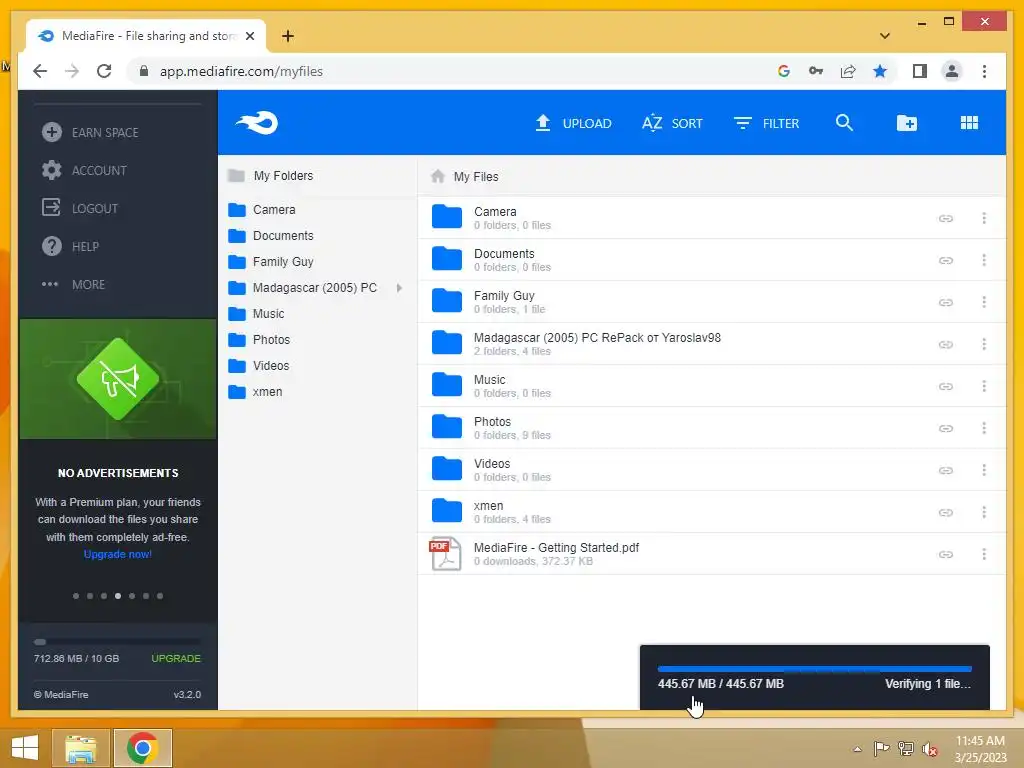
Task: Copy share link for Documents folder
Action: click(946, 261)
